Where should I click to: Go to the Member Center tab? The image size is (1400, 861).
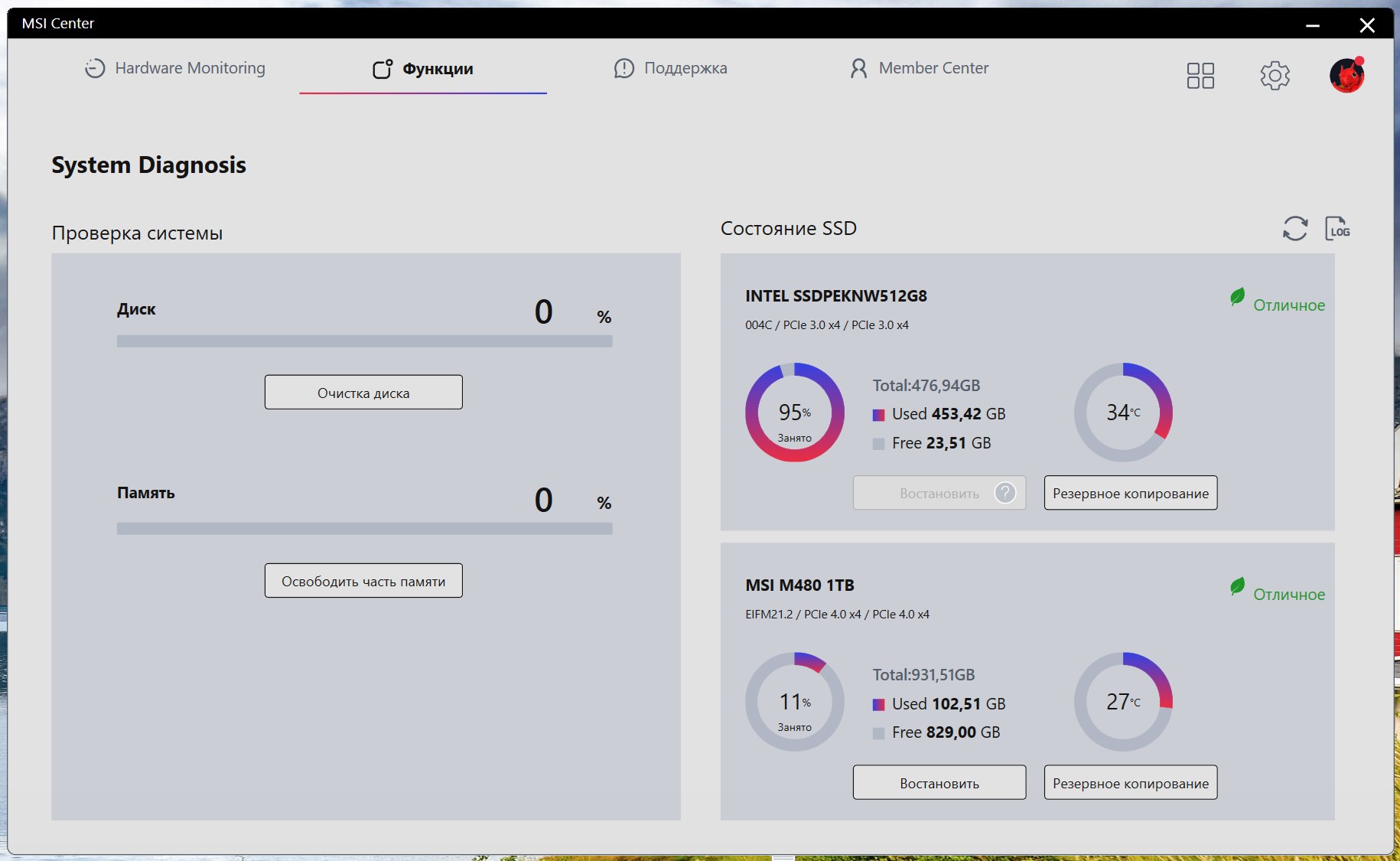919,68
